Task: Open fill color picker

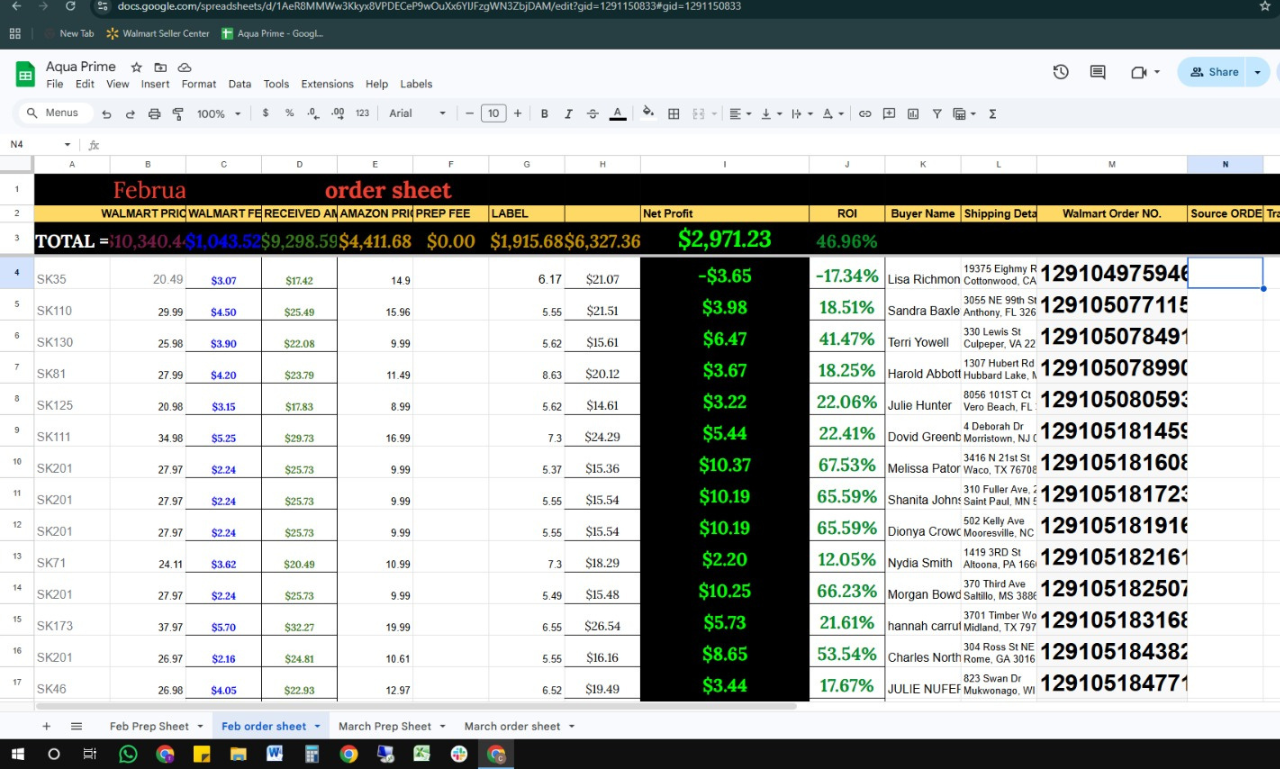Action: click(x=648, y=114)
